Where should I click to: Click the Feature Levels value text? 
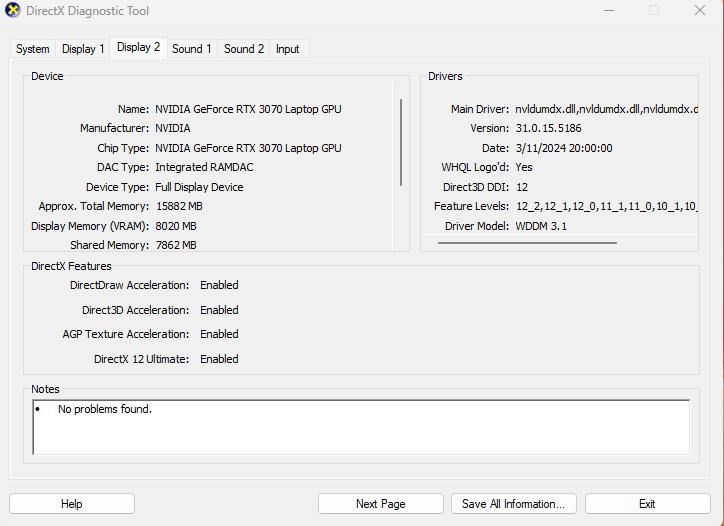(x=606, y=206)
